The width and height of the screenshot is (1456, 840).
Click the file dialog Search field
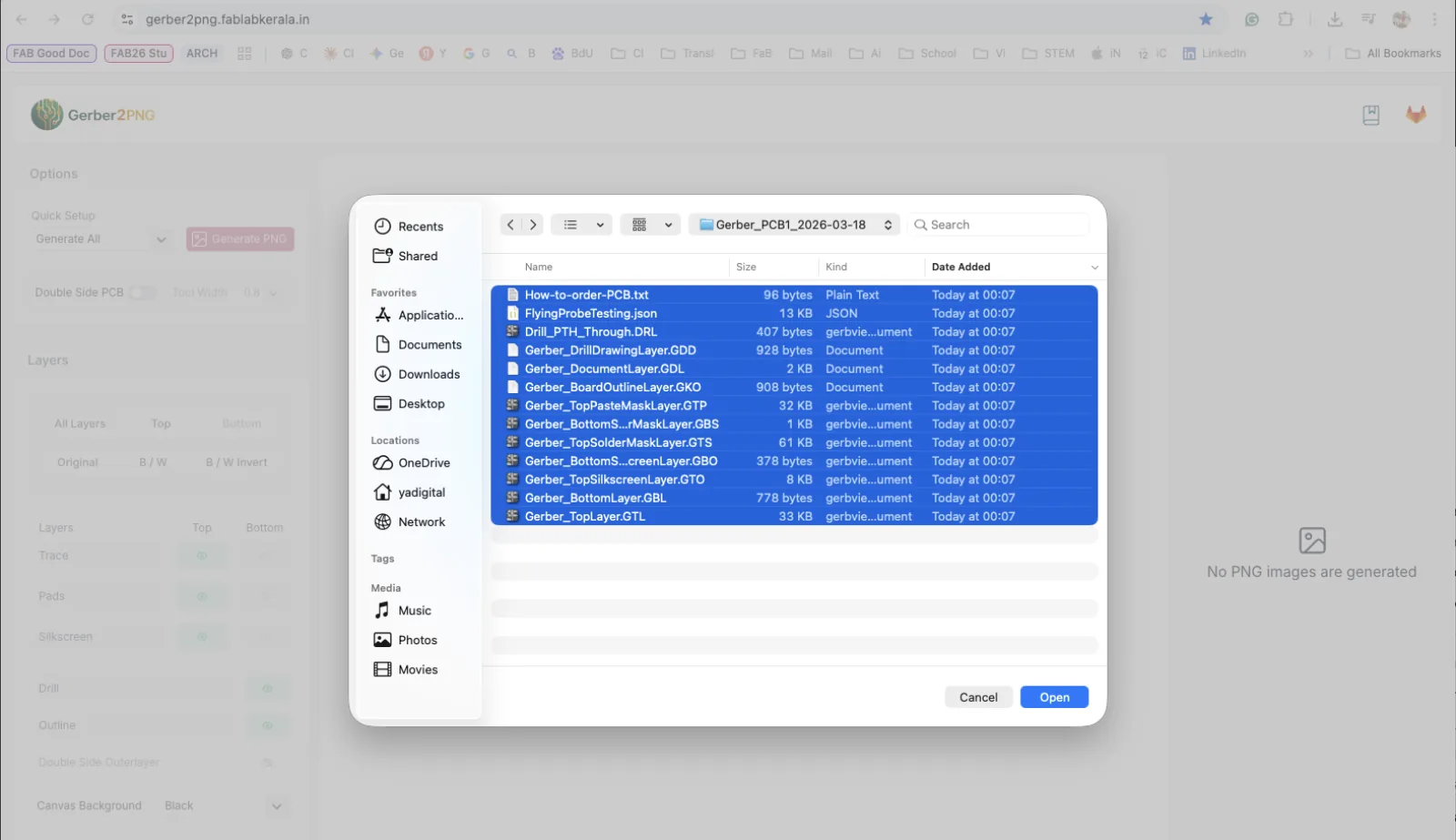click(998, 225)
